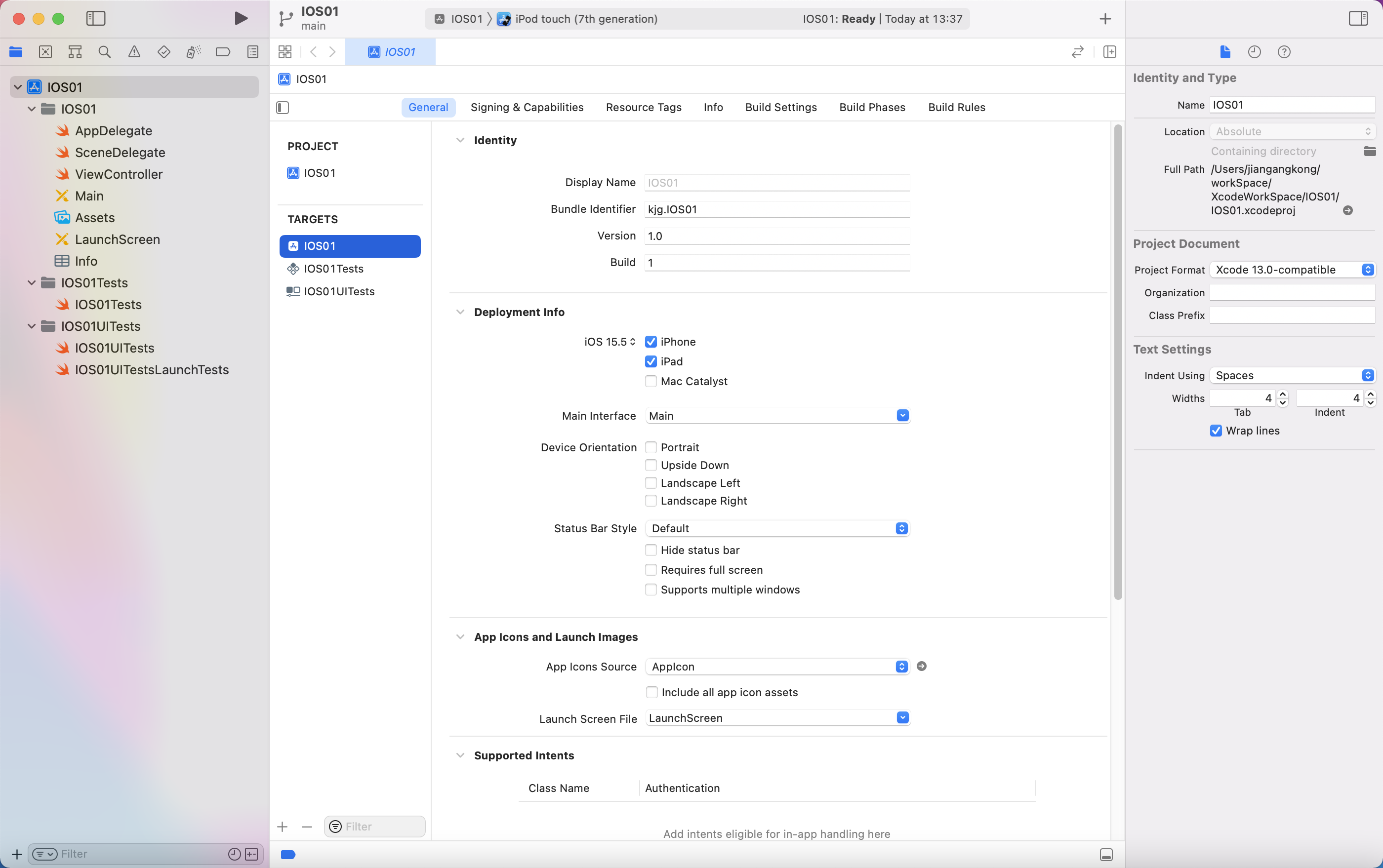Open the Report navigator icon
The width and height of the screenshot is (1383, 868).
click(253, 52)
